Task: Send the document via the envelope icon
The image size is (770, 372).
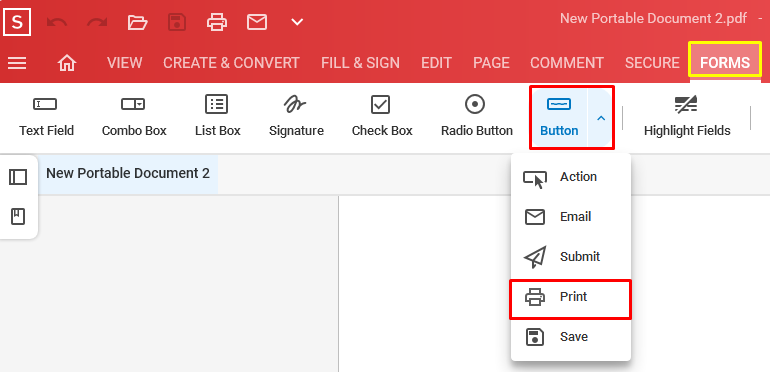Action: coord(257,22)
